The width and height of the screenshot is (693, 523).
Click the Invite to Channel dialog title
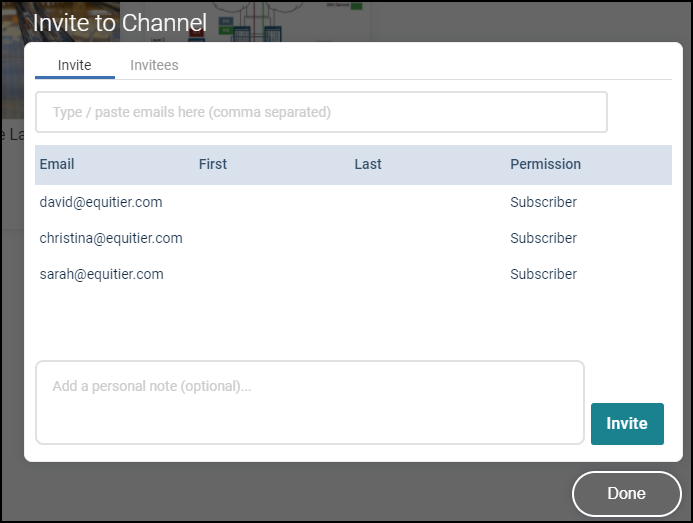pyautogui.click(x=120, y=22)
